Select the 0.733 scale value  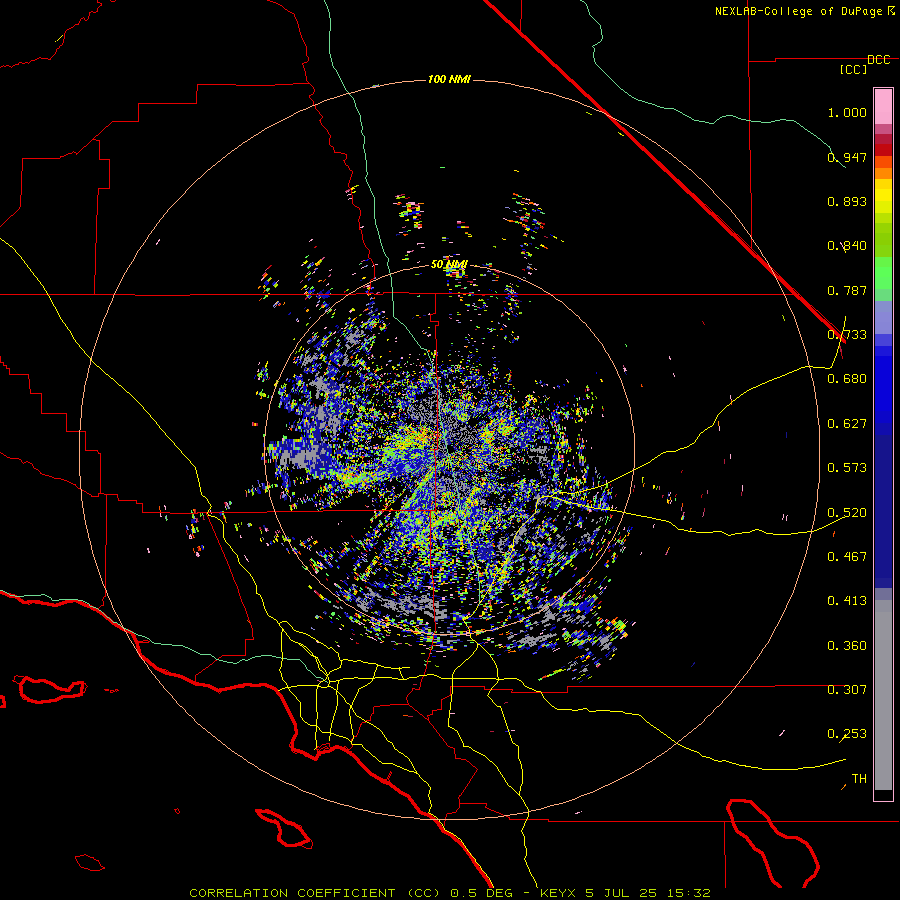coord(847,335)
